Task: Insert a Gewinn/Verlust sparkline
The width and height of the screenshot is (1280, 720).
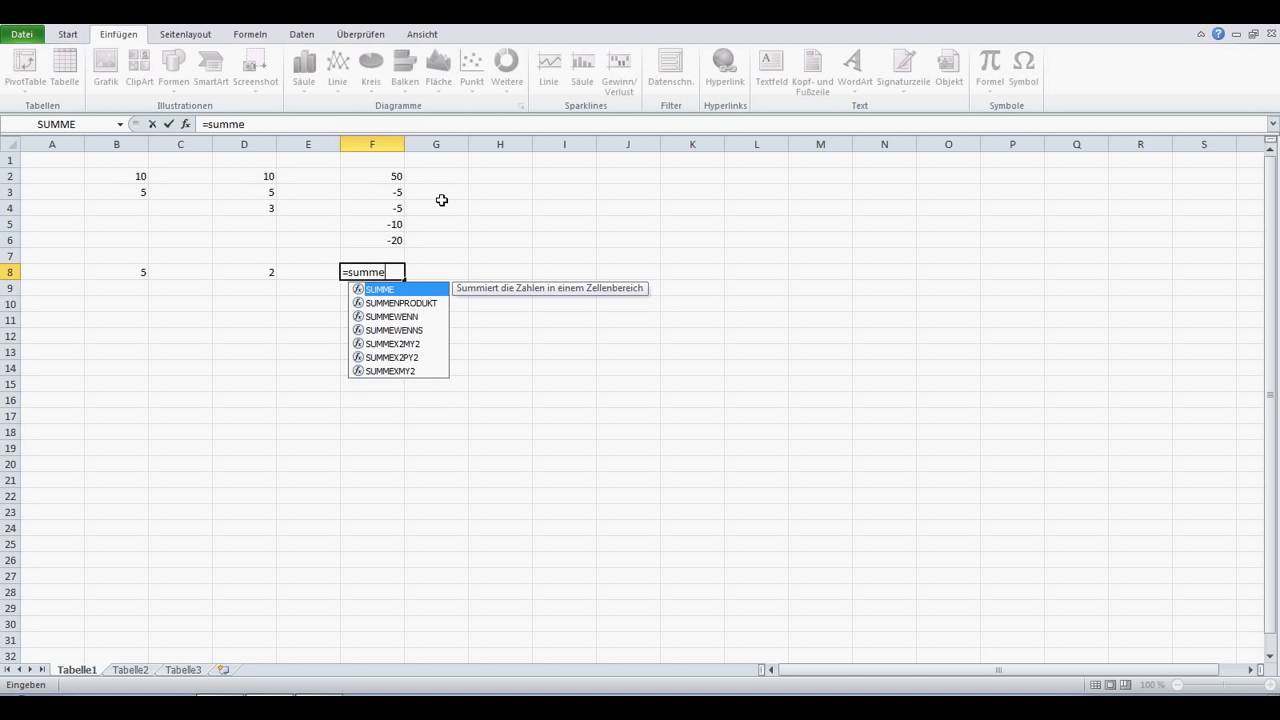Action: coord(619,72)
